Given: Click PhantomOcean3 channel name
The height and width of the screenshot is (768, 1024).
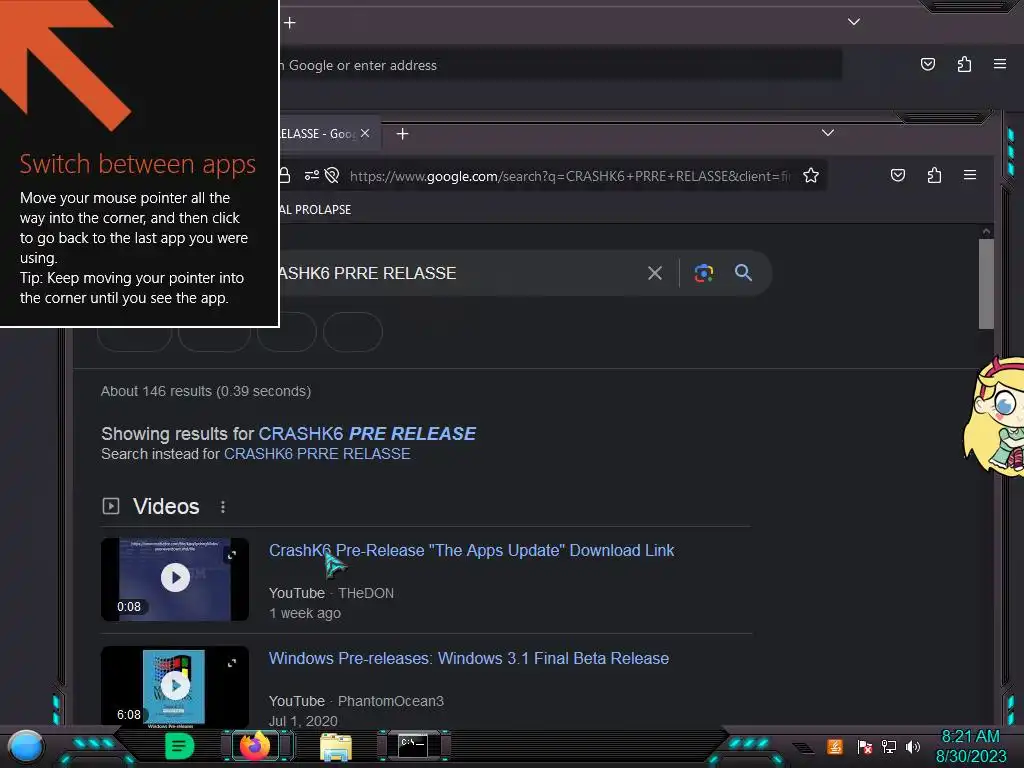Looking at the screenshot, I should pyautogui.click(x=391, y=701).
